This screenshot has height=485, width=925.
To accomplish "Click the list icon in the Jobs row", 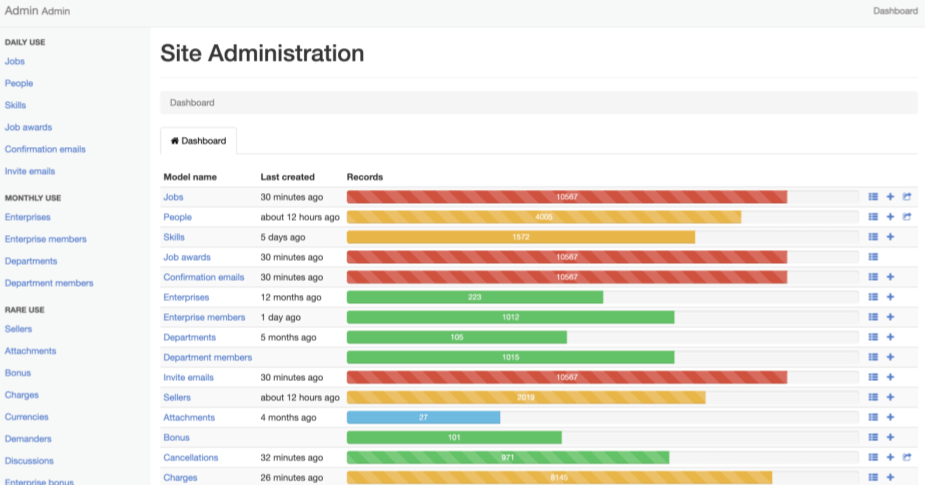I will tap(873, 197).
